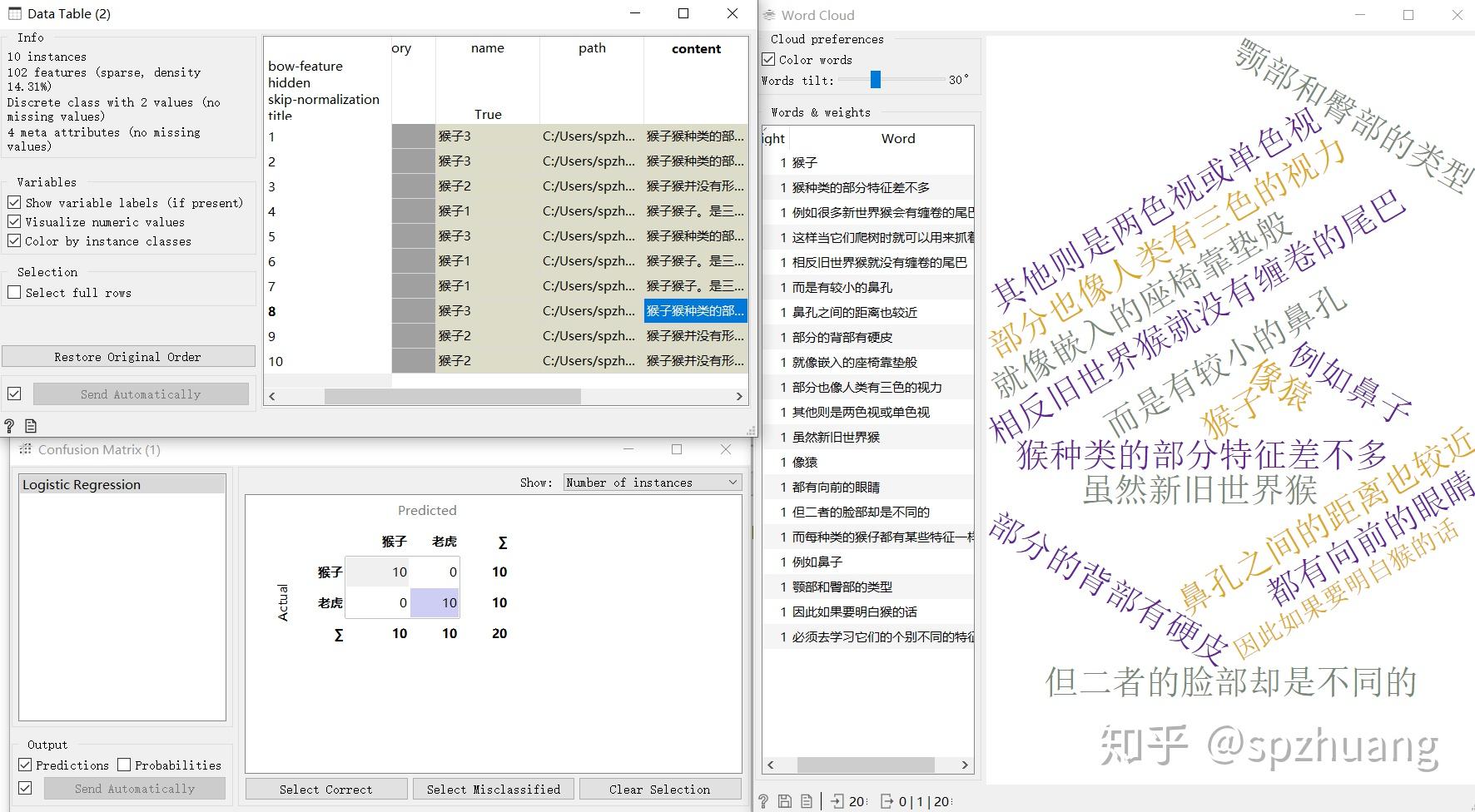Viewport: 1475px width, 812px height.
Task: Click the right scroll arrow under the data table
Action: coord(739,397)
